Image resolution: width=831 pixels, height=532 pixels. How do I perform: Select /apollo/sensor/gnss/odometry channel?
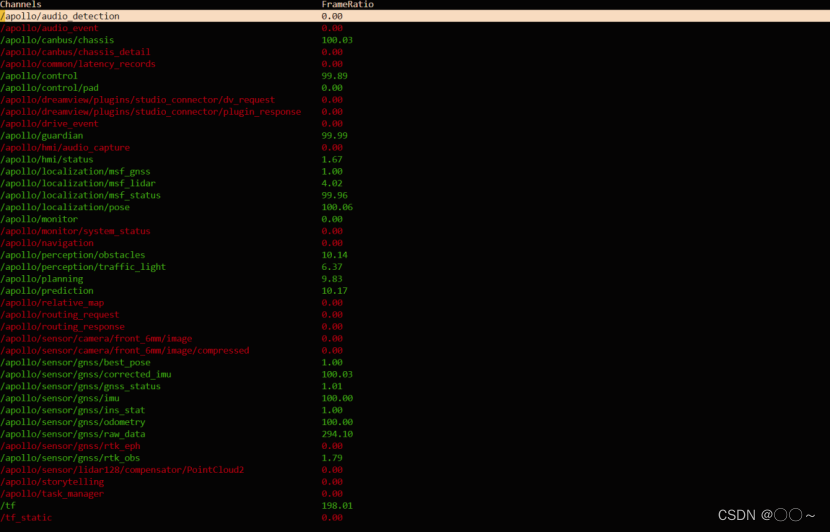coord(73,422)
